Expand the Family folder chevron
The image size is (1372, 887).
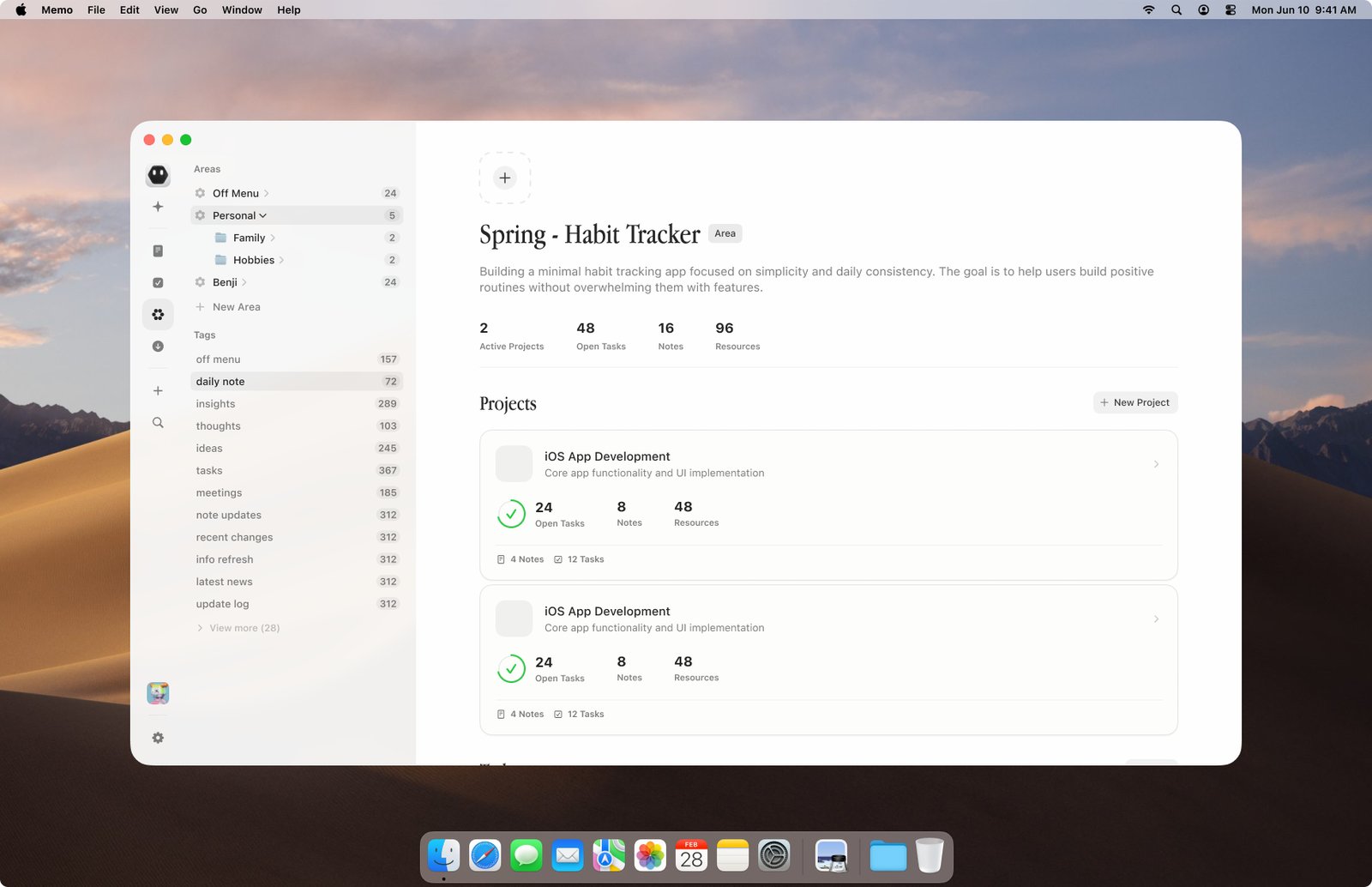(x=273, y=238)
